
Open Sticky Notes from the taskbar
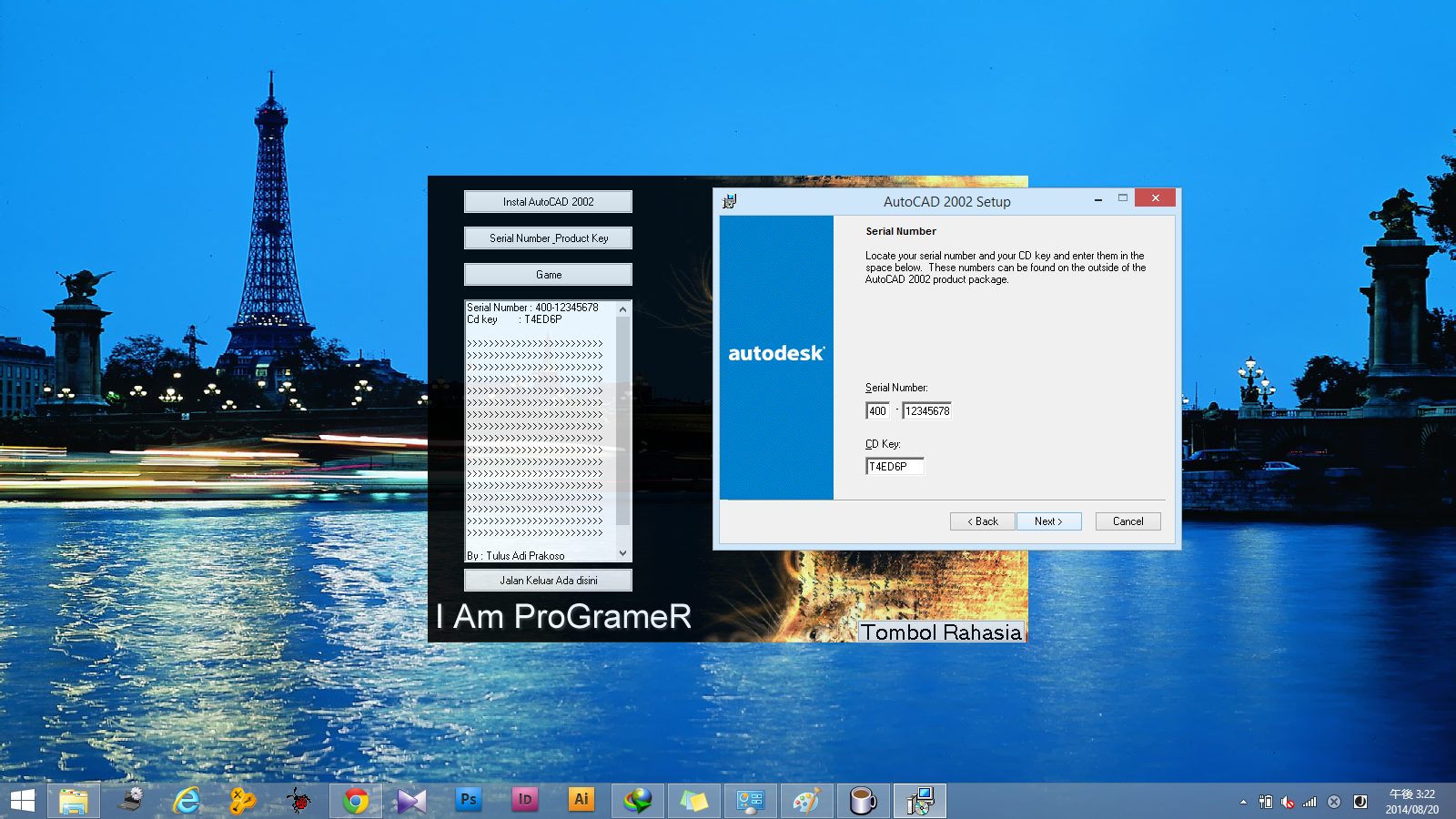click(x=694, y=801)
